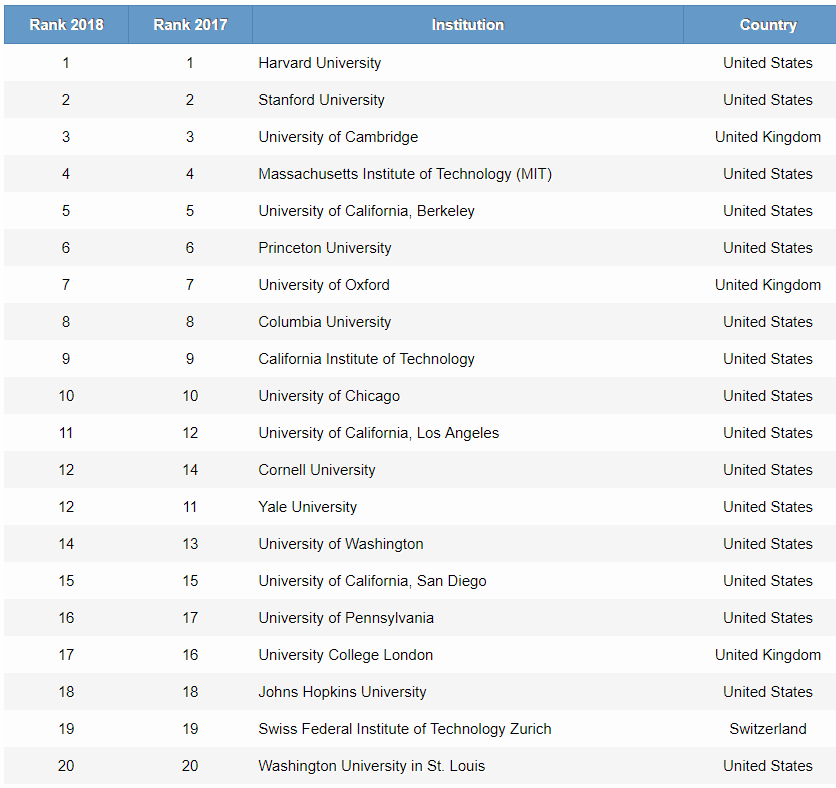Screen dimensions: 836x788
Task: Select the Institution column header
Action: coord(467,25)
